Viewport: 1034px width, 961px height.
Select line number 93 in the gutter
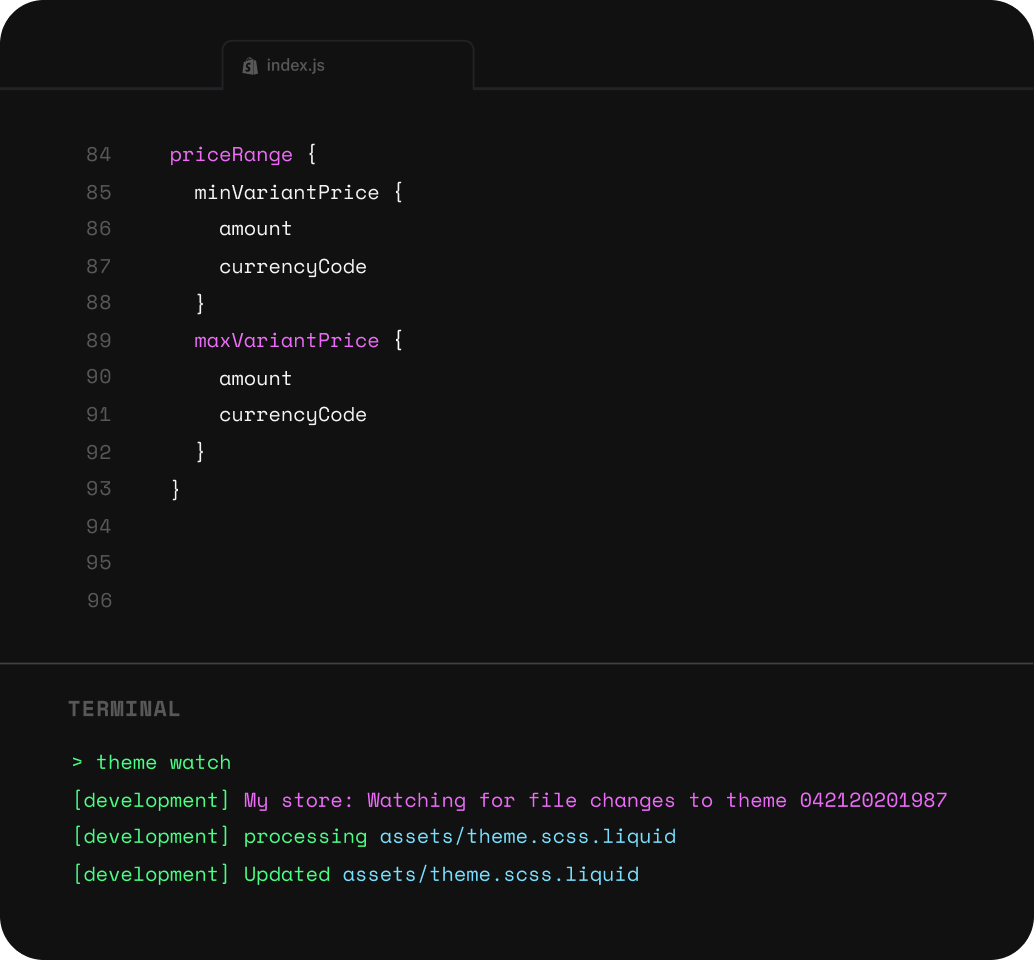coord(99,489)
